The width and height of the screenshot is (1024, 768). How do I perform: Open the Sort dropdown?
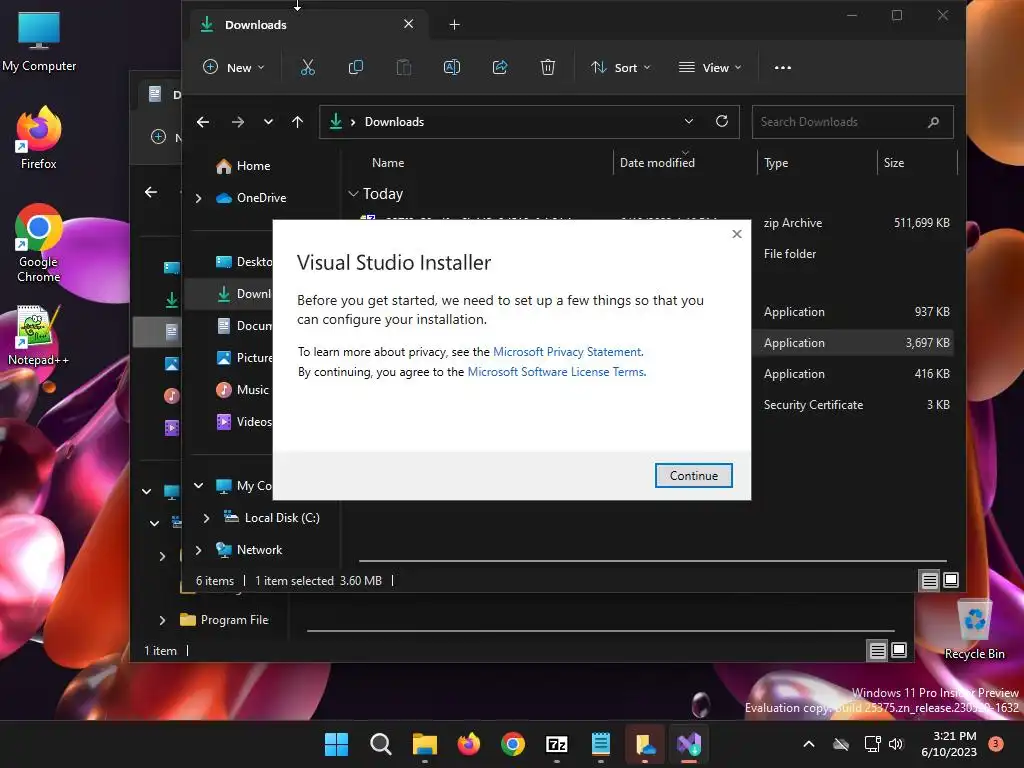[x=620, y=67]
